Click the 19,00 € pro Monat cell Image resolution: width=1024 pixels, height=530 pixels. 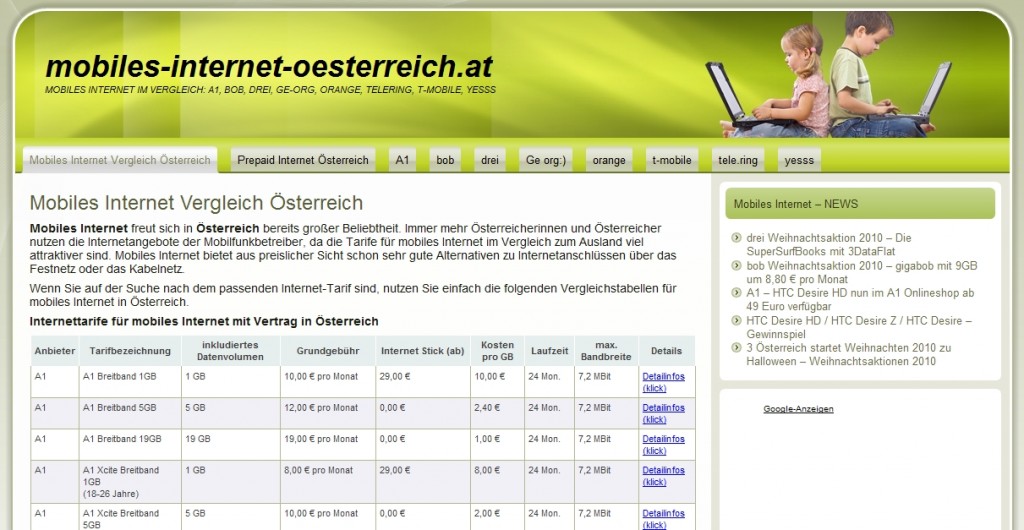(x=328, y=444)
